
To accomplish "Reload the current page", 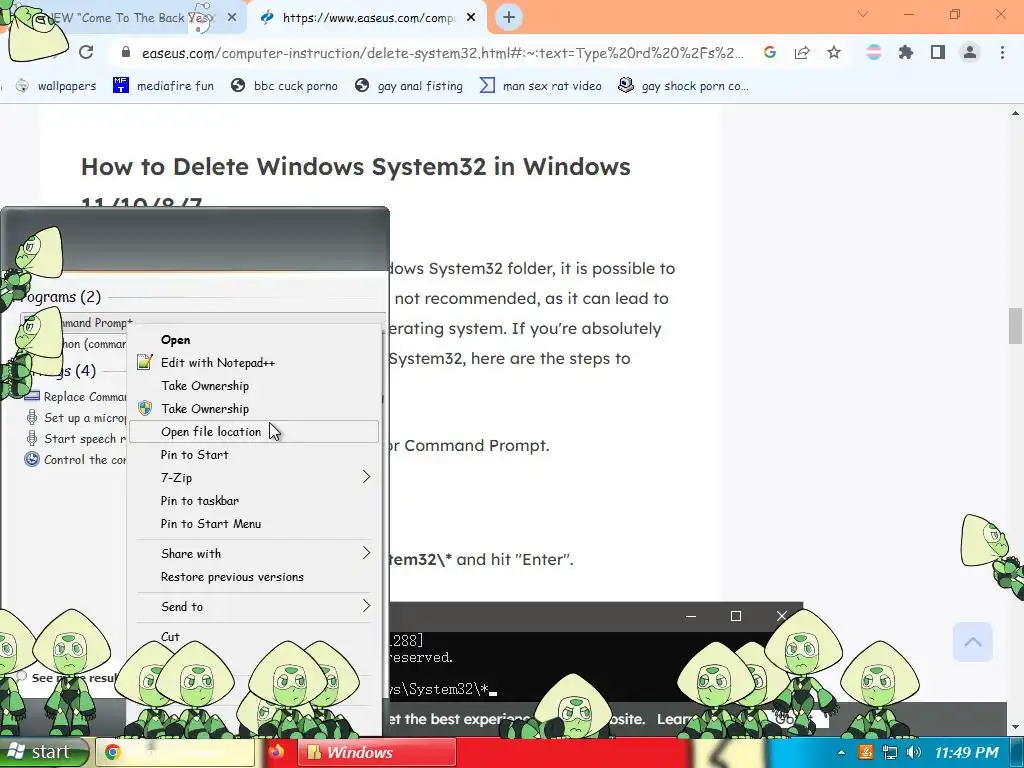I will [x=86, y=52].
